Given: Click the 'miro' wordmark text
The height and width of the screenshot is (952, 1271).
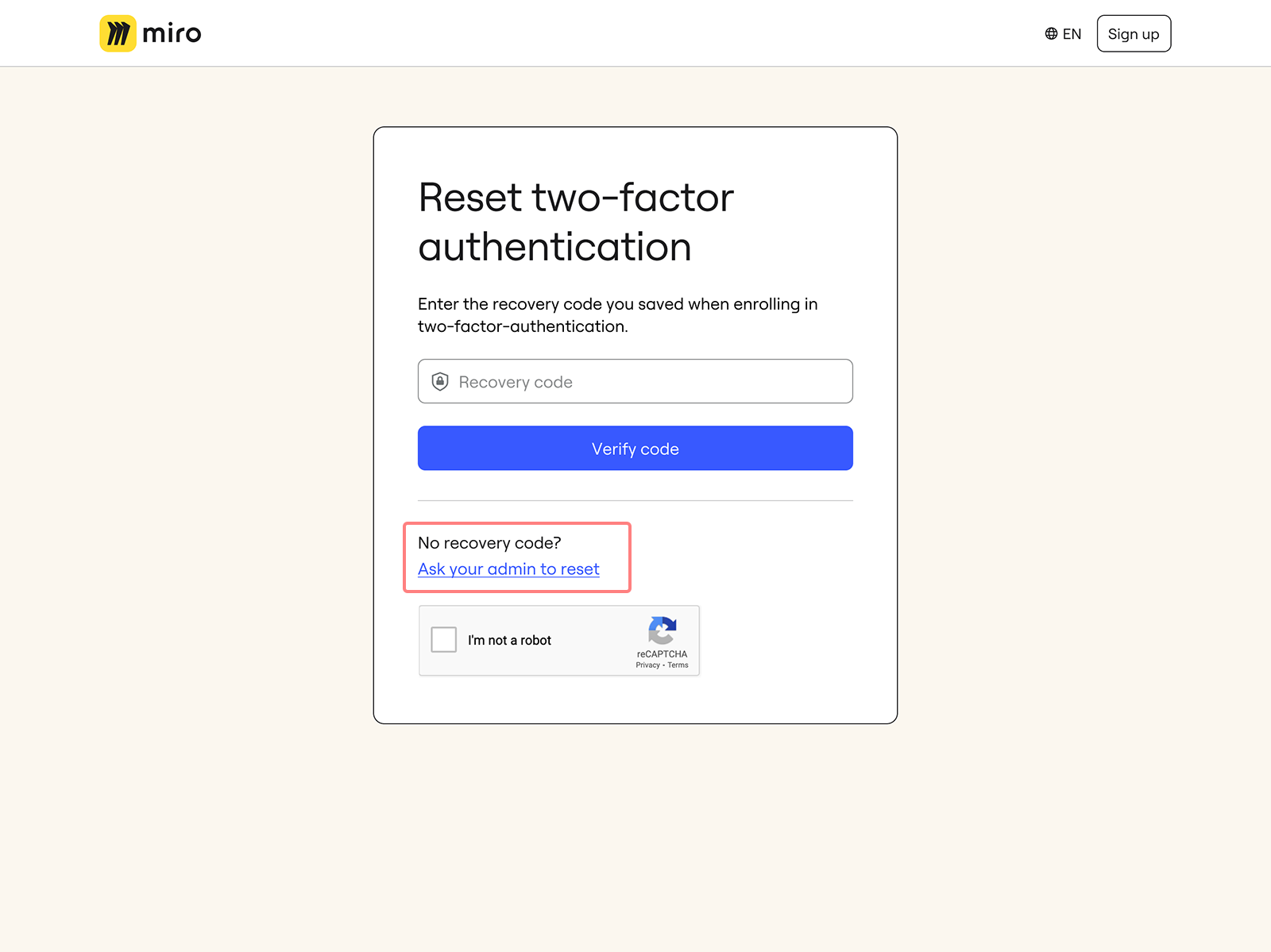Looking at the screenshot, I should [x=170, y=33].
